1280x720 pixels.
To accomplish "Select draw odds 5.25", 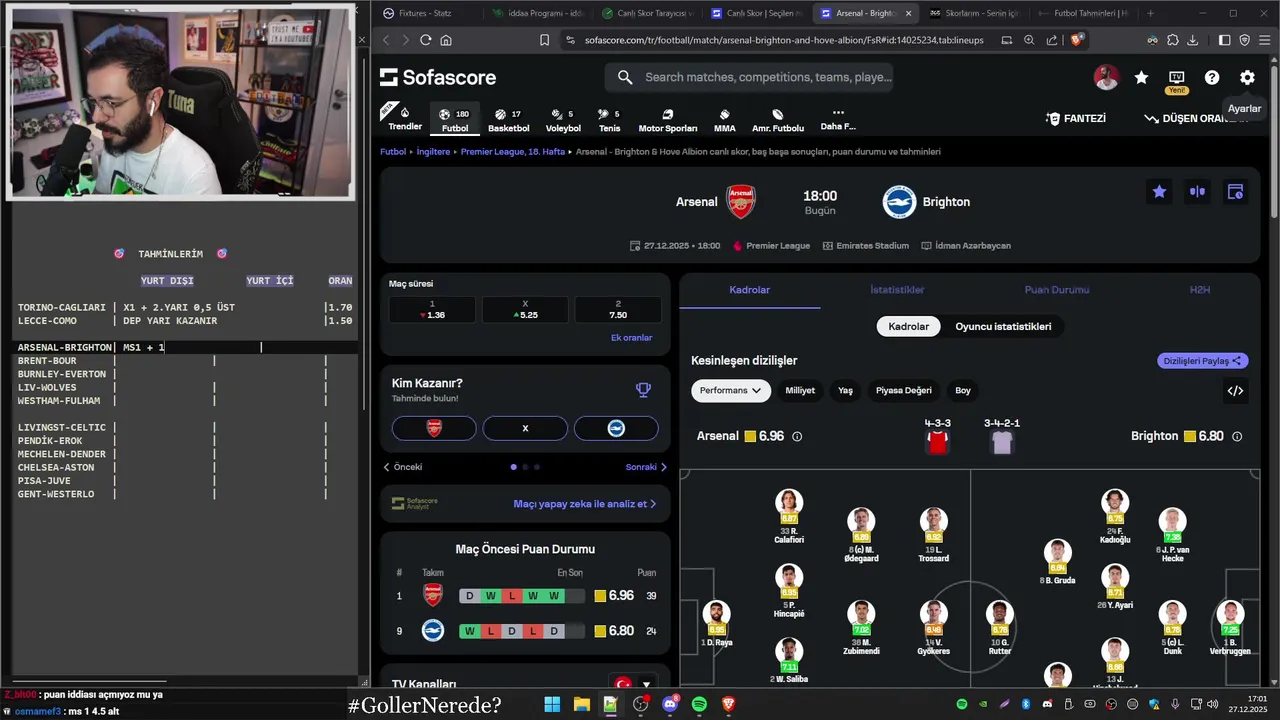I will (x=525, y=309).
